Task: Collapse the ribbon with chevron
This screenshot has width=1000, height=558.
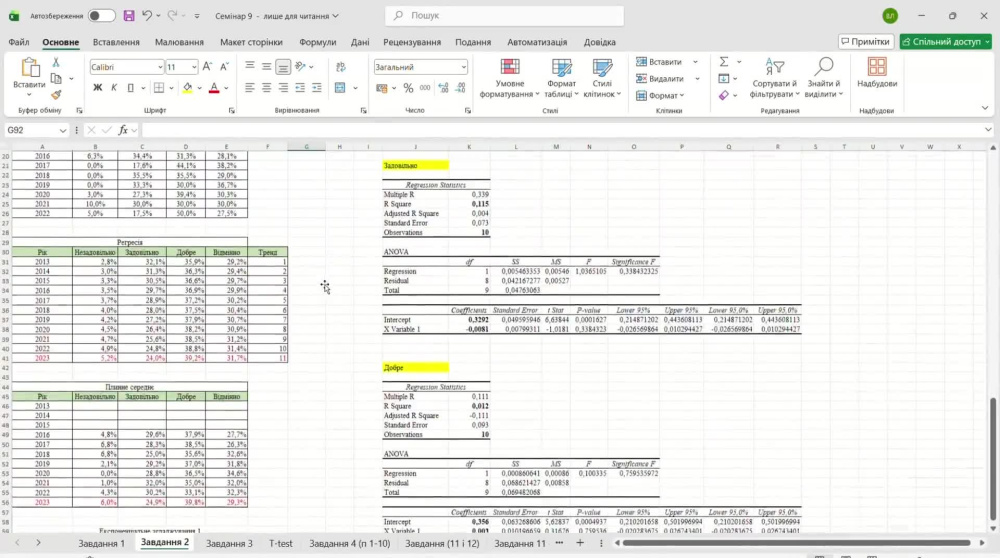Action: click(x=985, y=108)
